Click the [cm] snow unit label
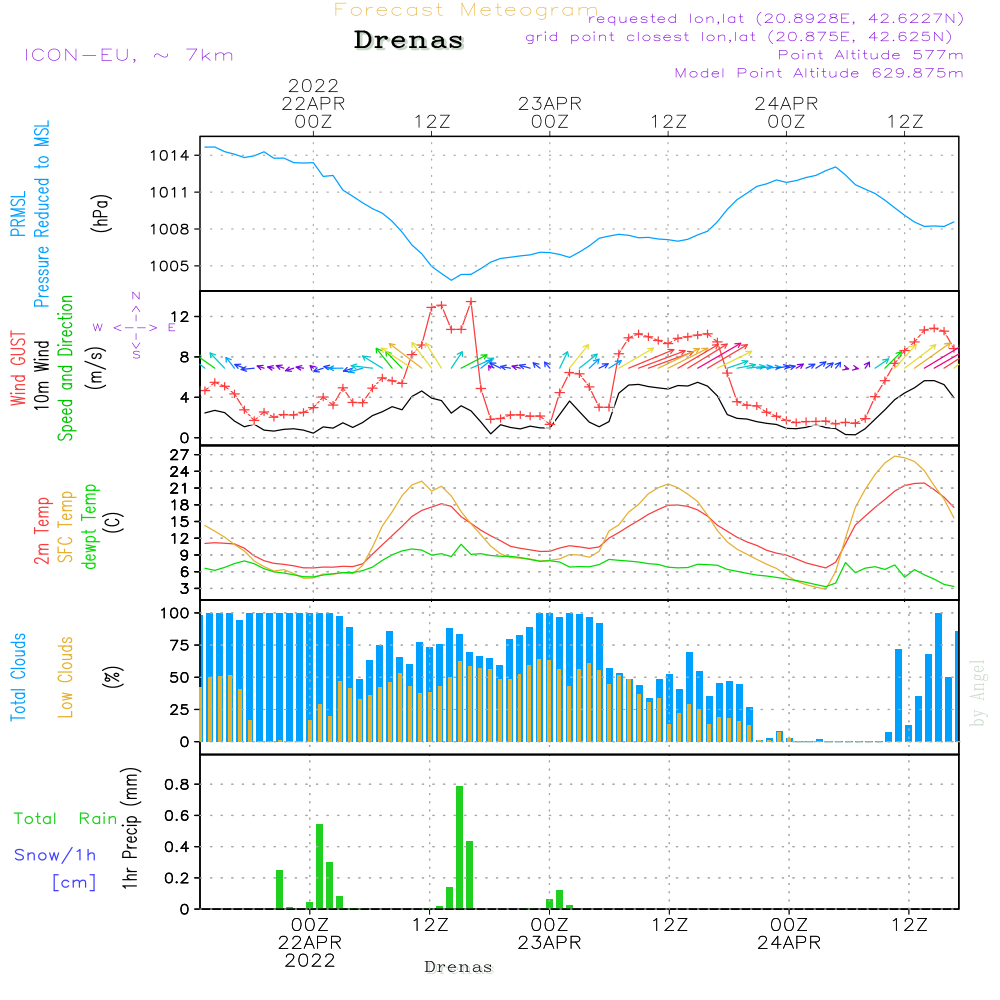 (x=74, y=883)
